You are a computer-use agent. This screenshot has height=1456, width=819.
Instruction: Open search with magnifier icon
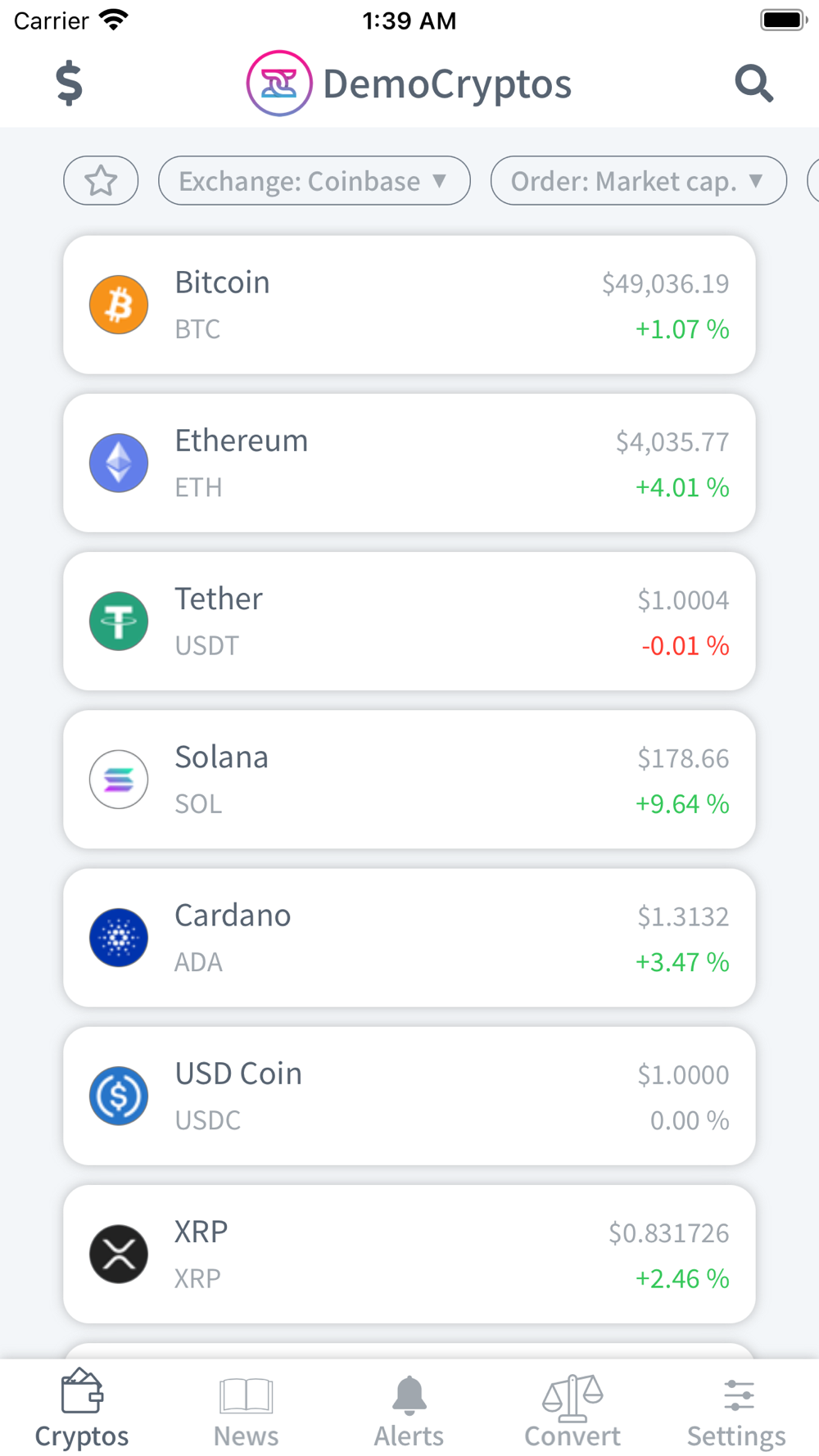click(753, 84)
